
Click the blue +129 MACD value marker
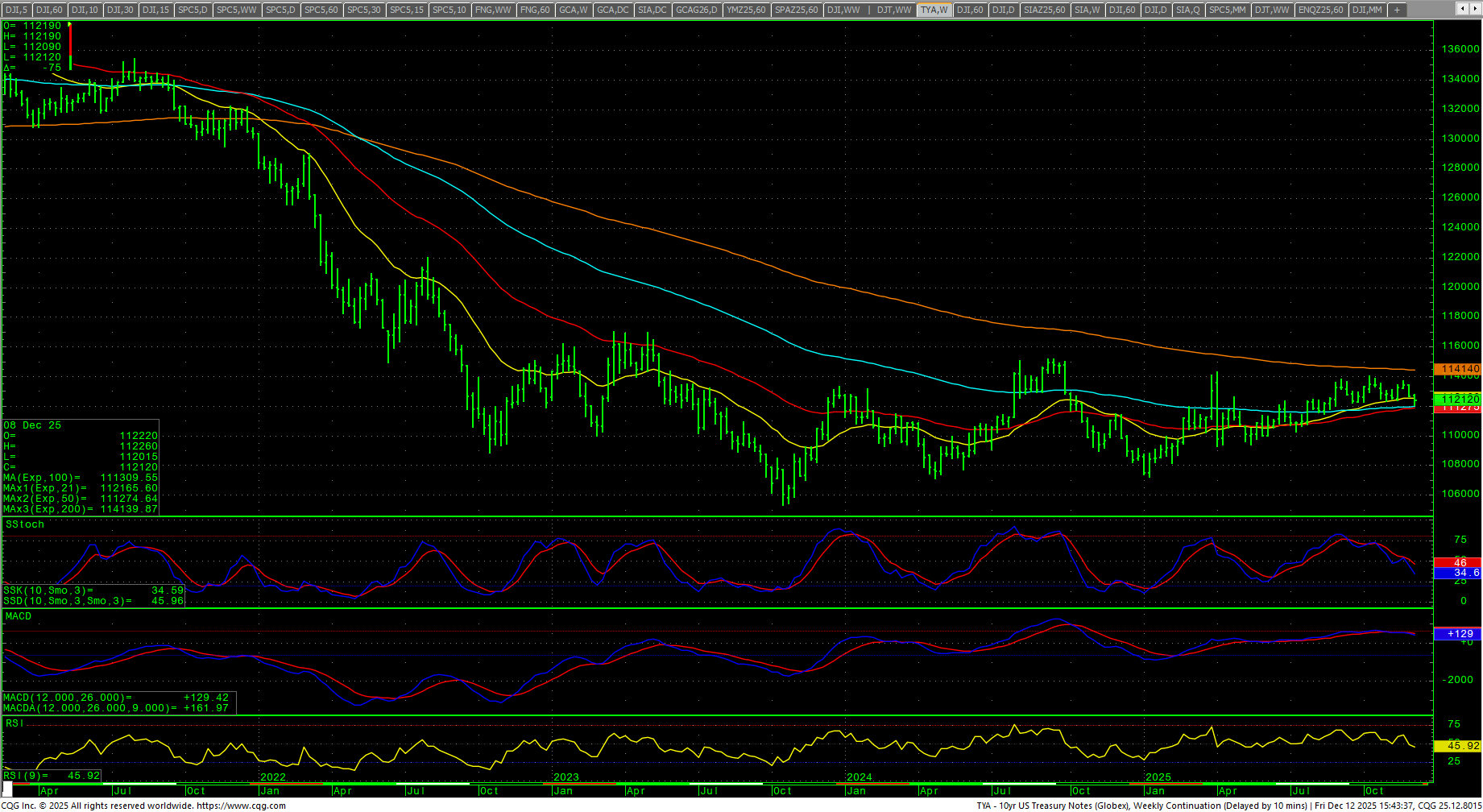[x=1459, y=634]
